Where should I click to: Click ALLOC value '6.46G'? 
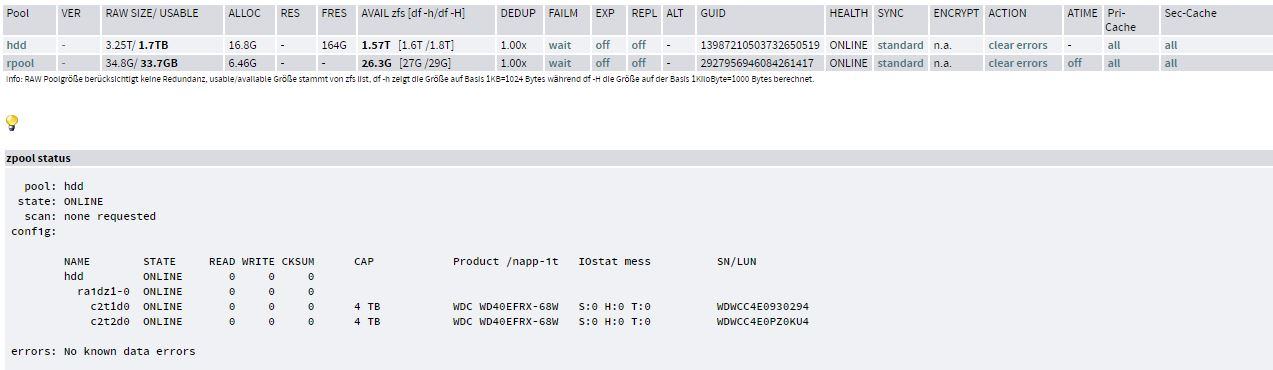coord(242,63)
